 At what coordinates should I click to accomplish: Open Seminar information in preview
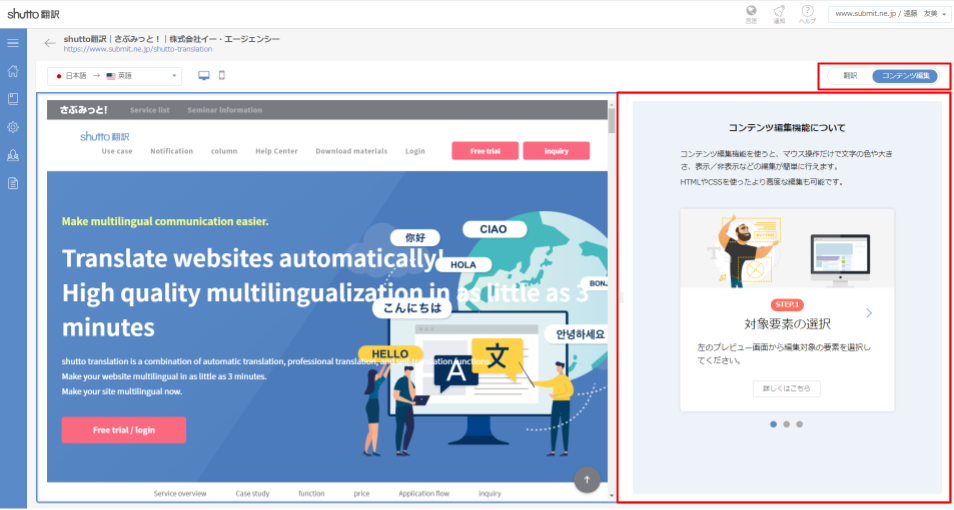click(x=225, y=110)
